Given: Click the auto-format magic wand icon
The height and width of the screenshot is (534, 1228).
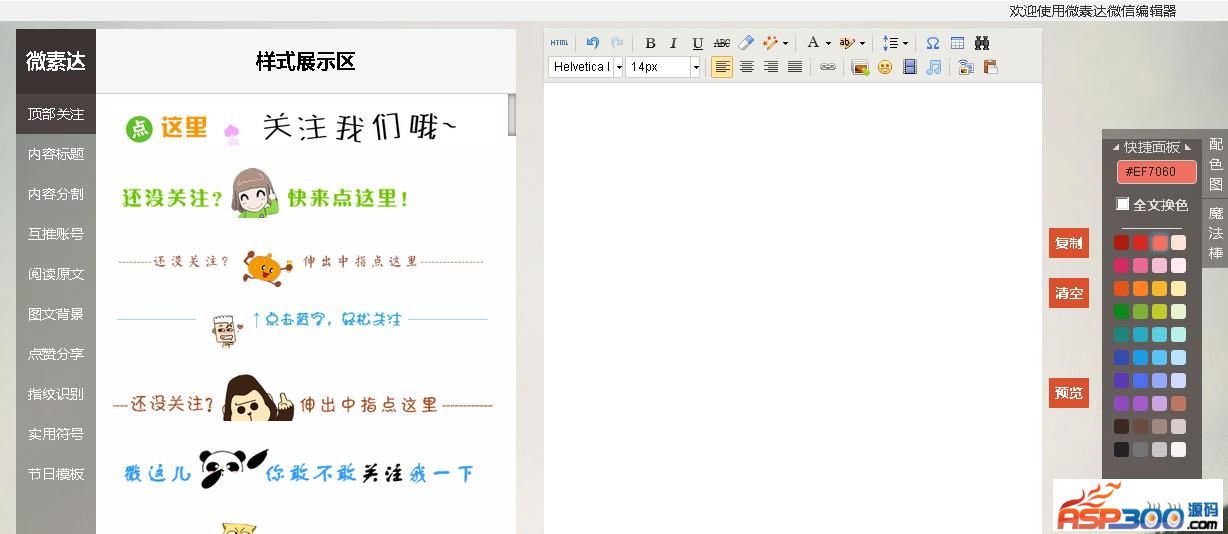Looking at the screenshot, I should [x=770, y=43].
